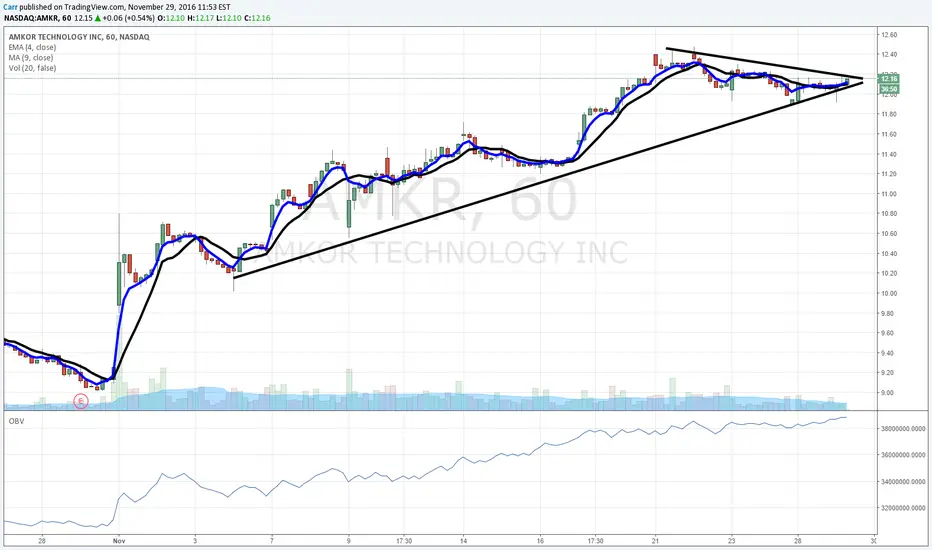The width and height of the screenshot is (932, 550).
Task: Click the 10.80 price axis label
Action: [x=889, y=213]
